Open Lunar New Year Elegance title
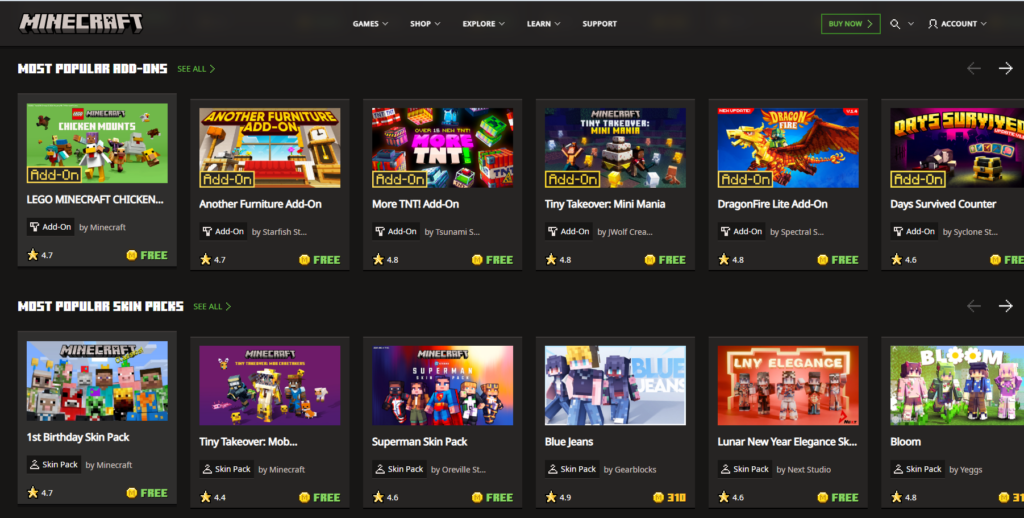 click(x=787, y=442)
